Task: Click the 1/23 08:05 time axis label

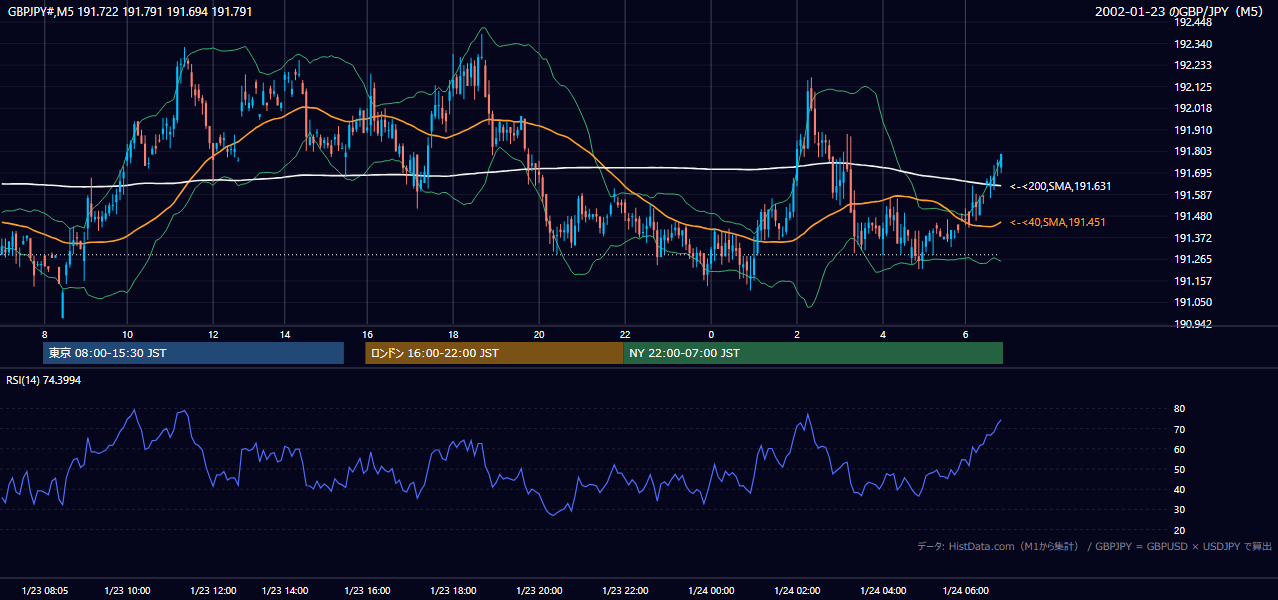Action: point(44,591)
